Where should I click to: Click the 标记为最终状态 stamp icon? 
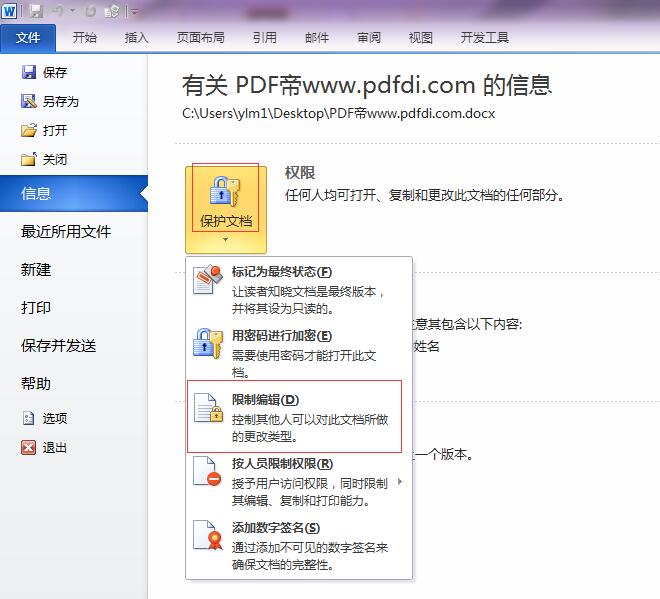coord(208,279)
